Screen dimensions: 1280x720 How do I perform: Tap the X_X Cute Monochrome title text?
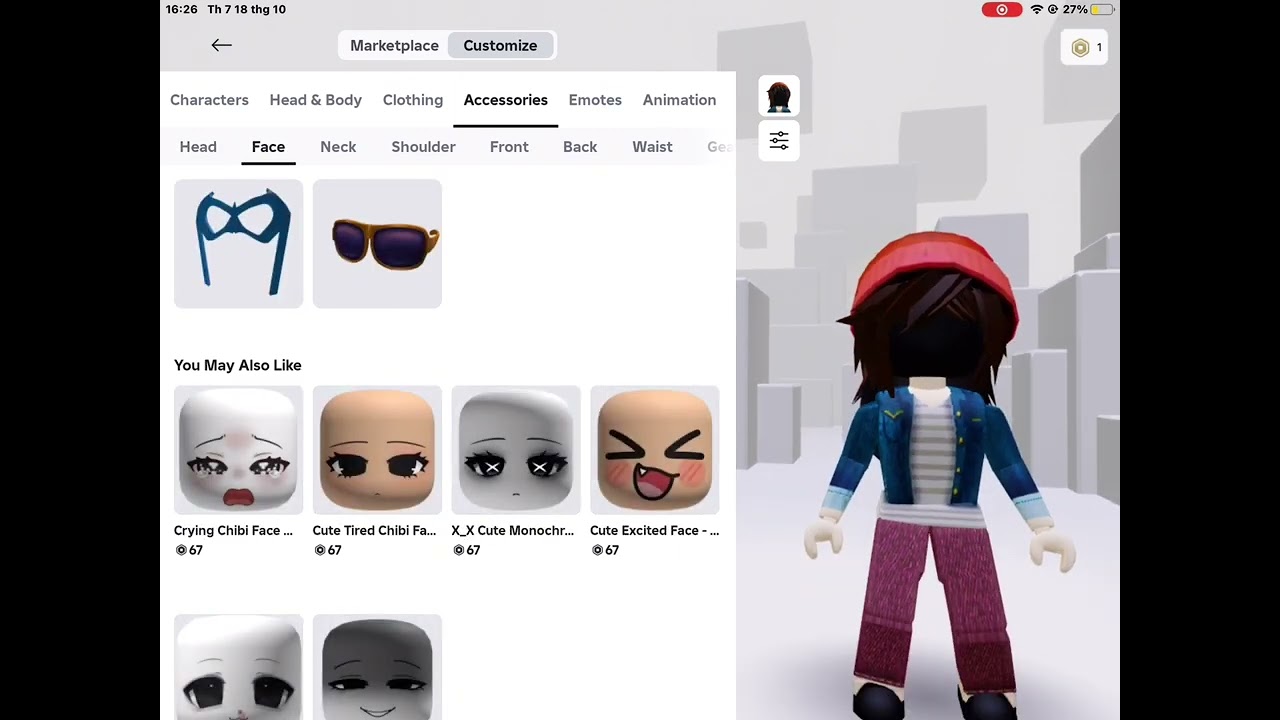coord(513,531)
